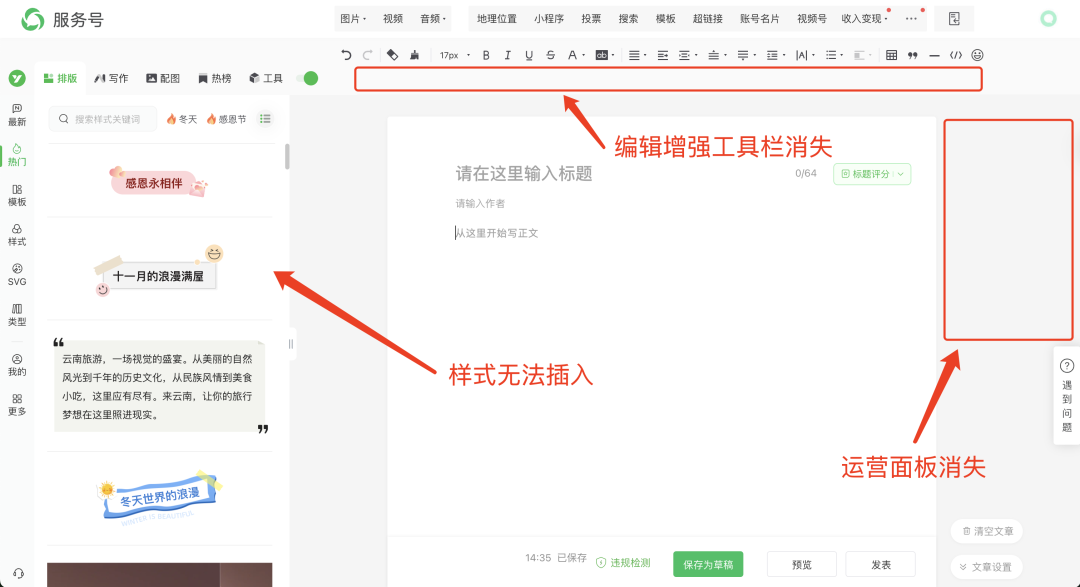Select the 感恩永相伴 style thumbnail
Image resolution: width=1080 pixels, height=587 pixels.
pyautogui.click(x=159, y=181)
